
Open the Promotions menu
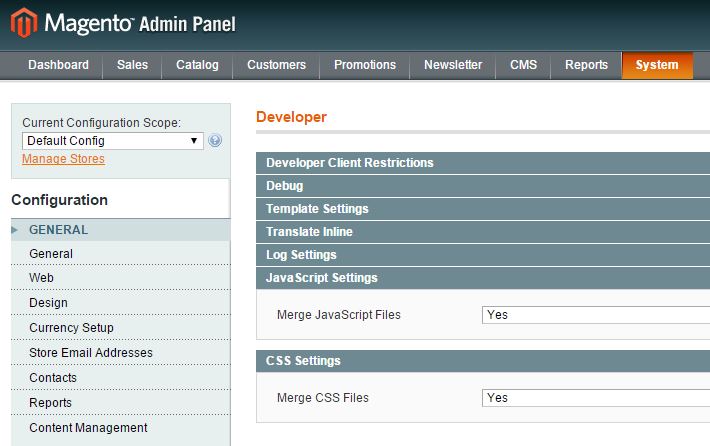coord(365,65)
